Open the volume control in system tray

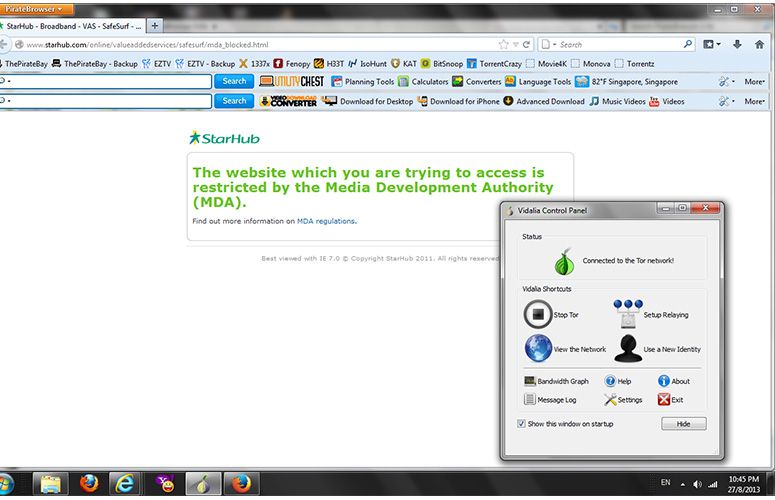coord(697,484)
